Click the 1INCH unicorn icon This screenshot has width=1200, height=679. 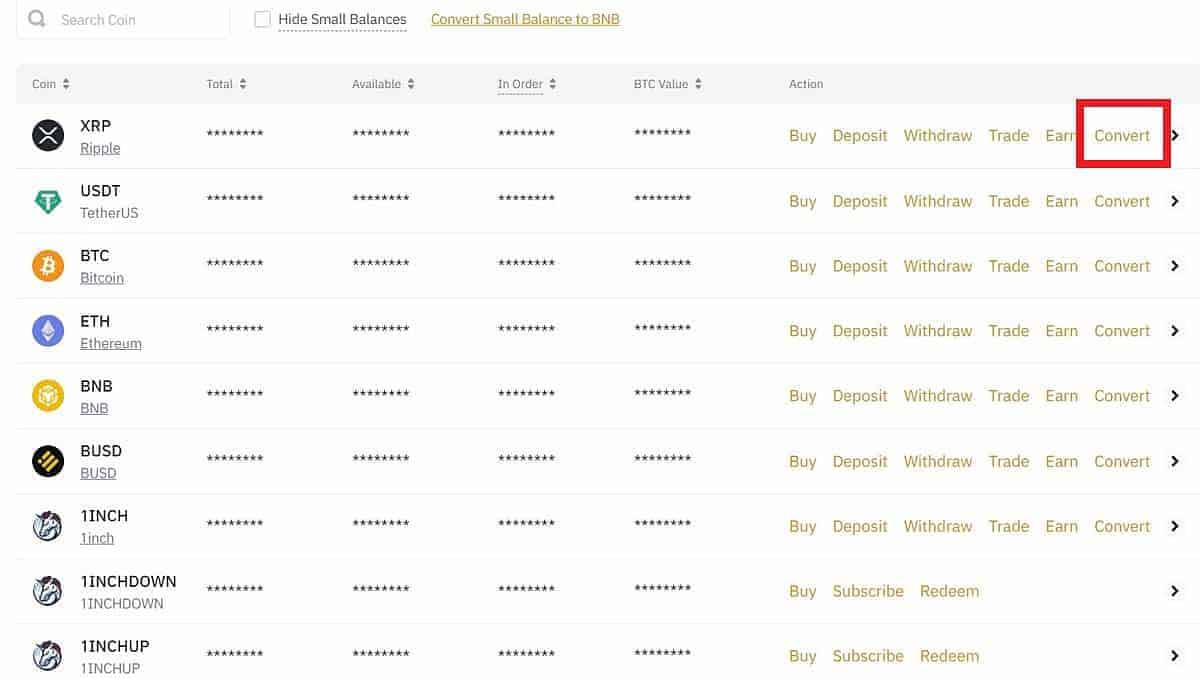(x=48, y=526)
